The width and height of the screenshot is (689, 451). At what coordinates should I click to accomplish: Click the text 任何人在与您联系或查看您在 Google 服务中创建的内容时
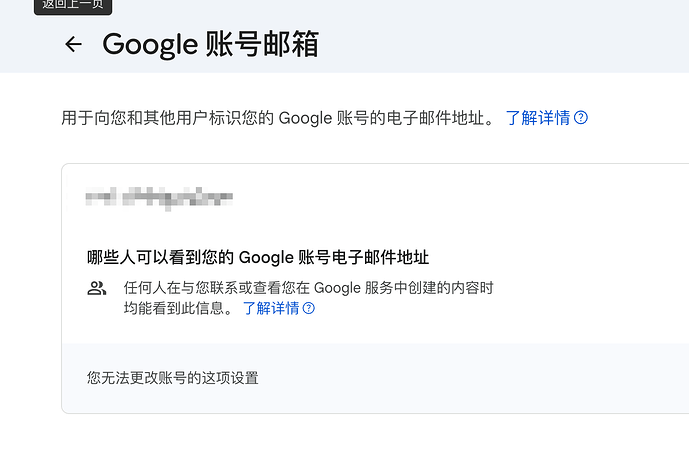click(308, 288)
